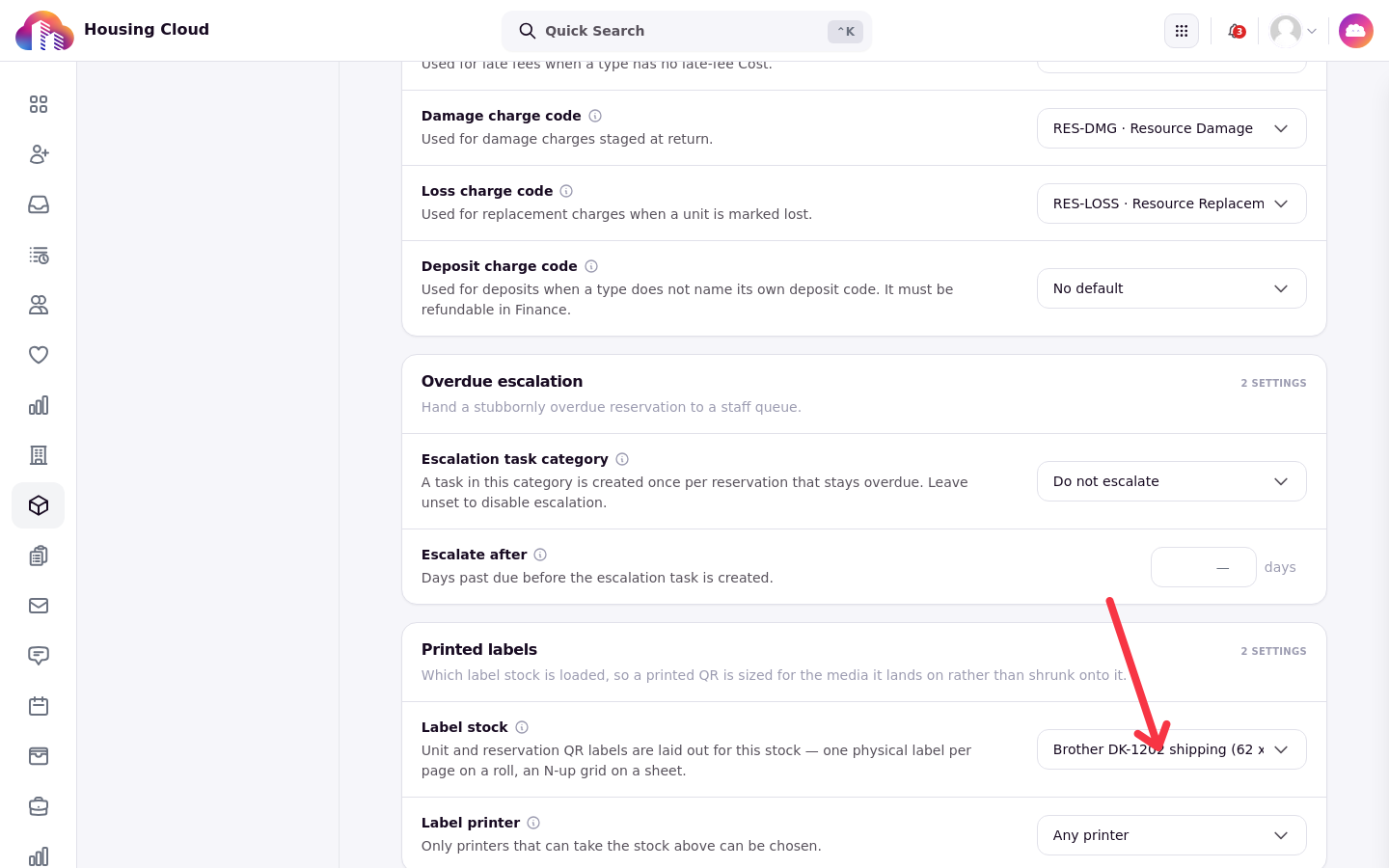Viewport: 1389px width, 868px height.
Task: Open the clipboard documents sidebar icon
Action: coord(39,556)
